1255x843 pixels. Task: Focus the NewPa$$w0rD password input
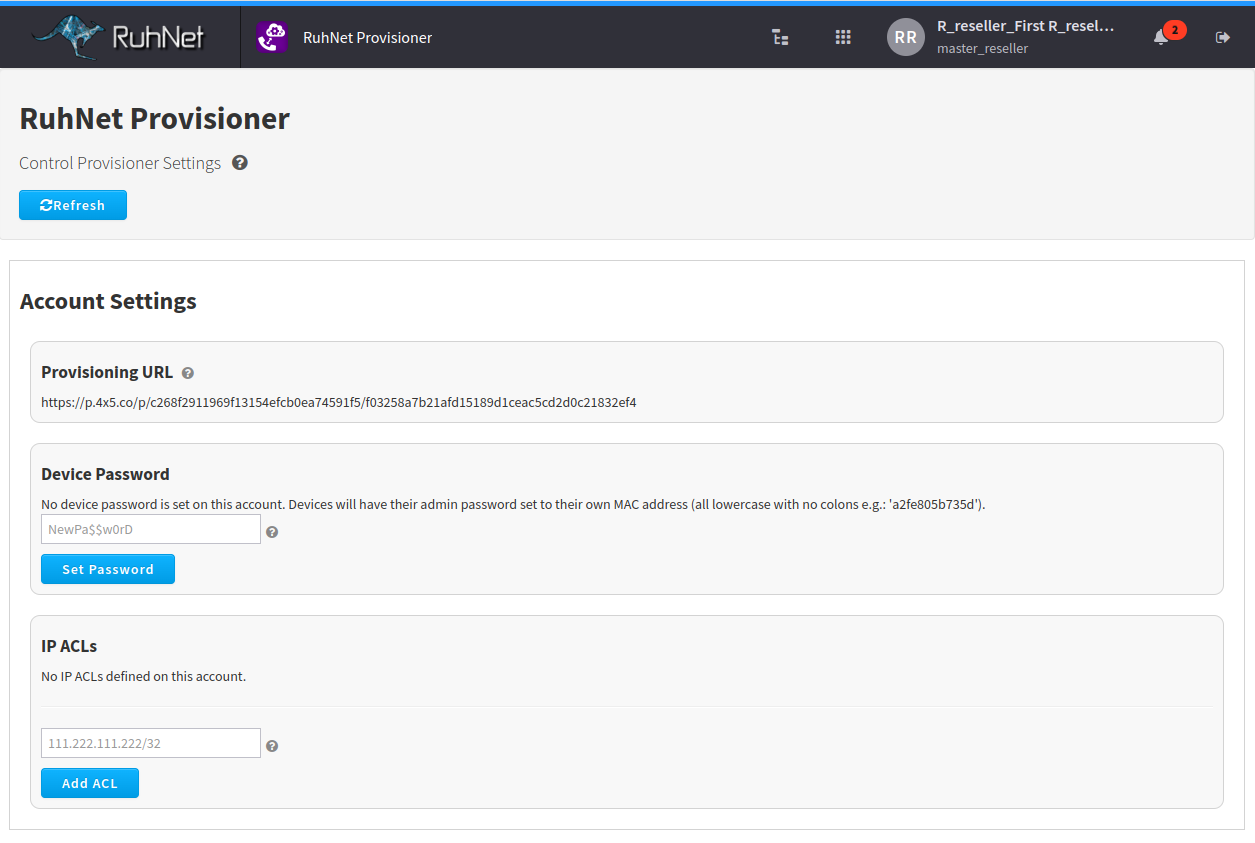point(151,529)
